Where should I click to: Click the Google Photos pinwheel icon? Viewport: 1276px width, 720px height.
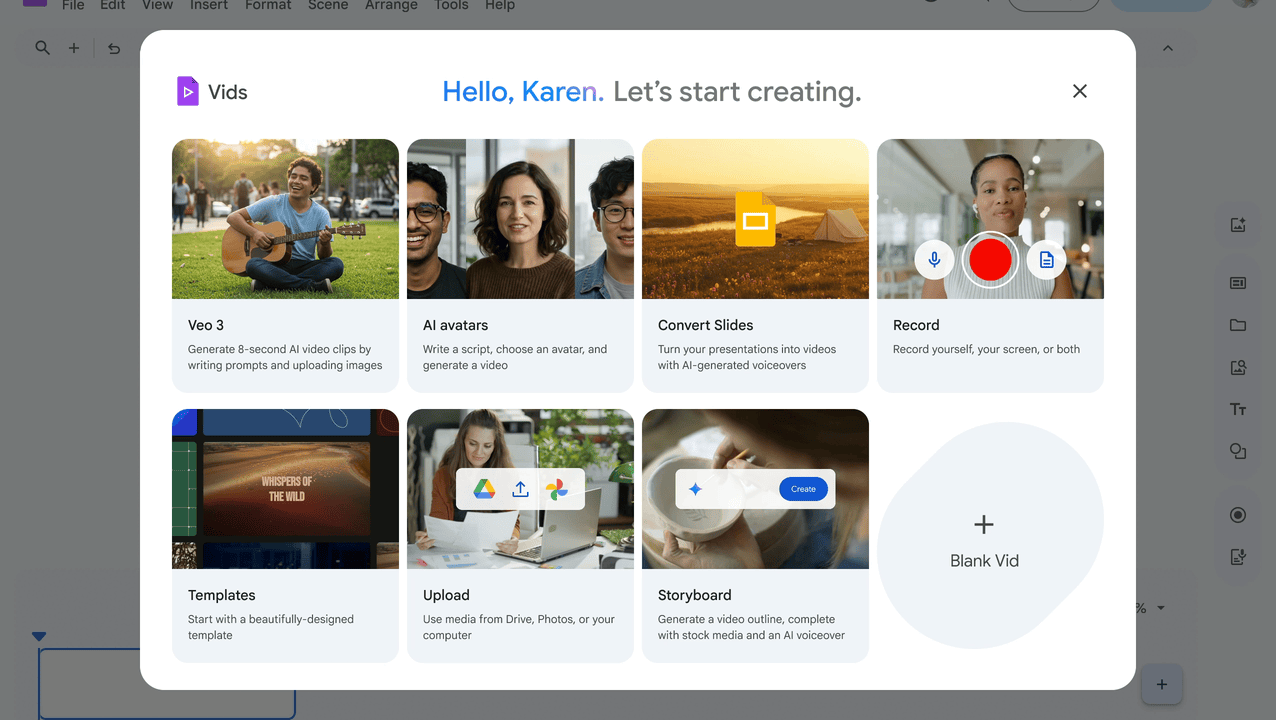click(556, 489)
